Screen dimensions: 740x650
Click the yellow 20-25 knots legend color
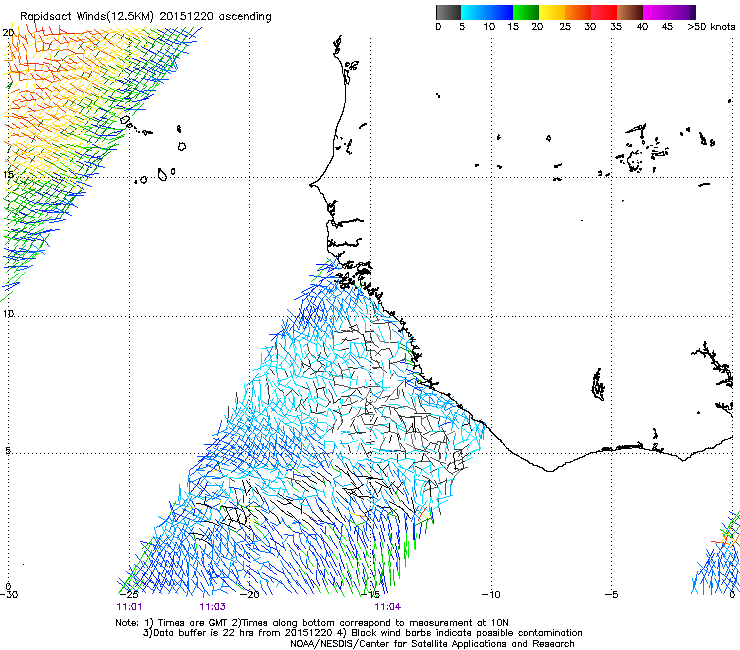pos(552,12)
